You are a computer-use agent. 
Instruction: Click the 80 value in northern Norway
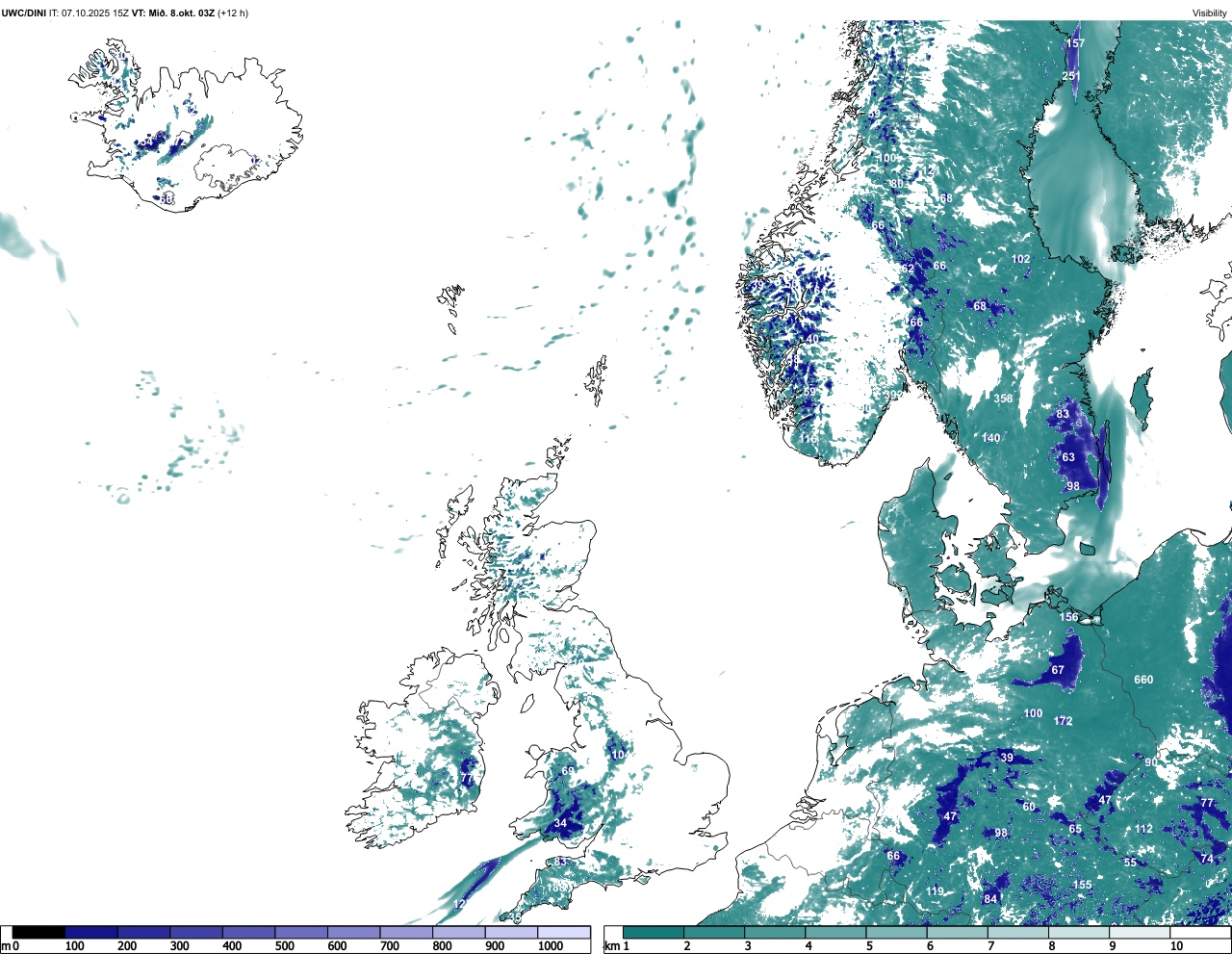coord(897,184)
